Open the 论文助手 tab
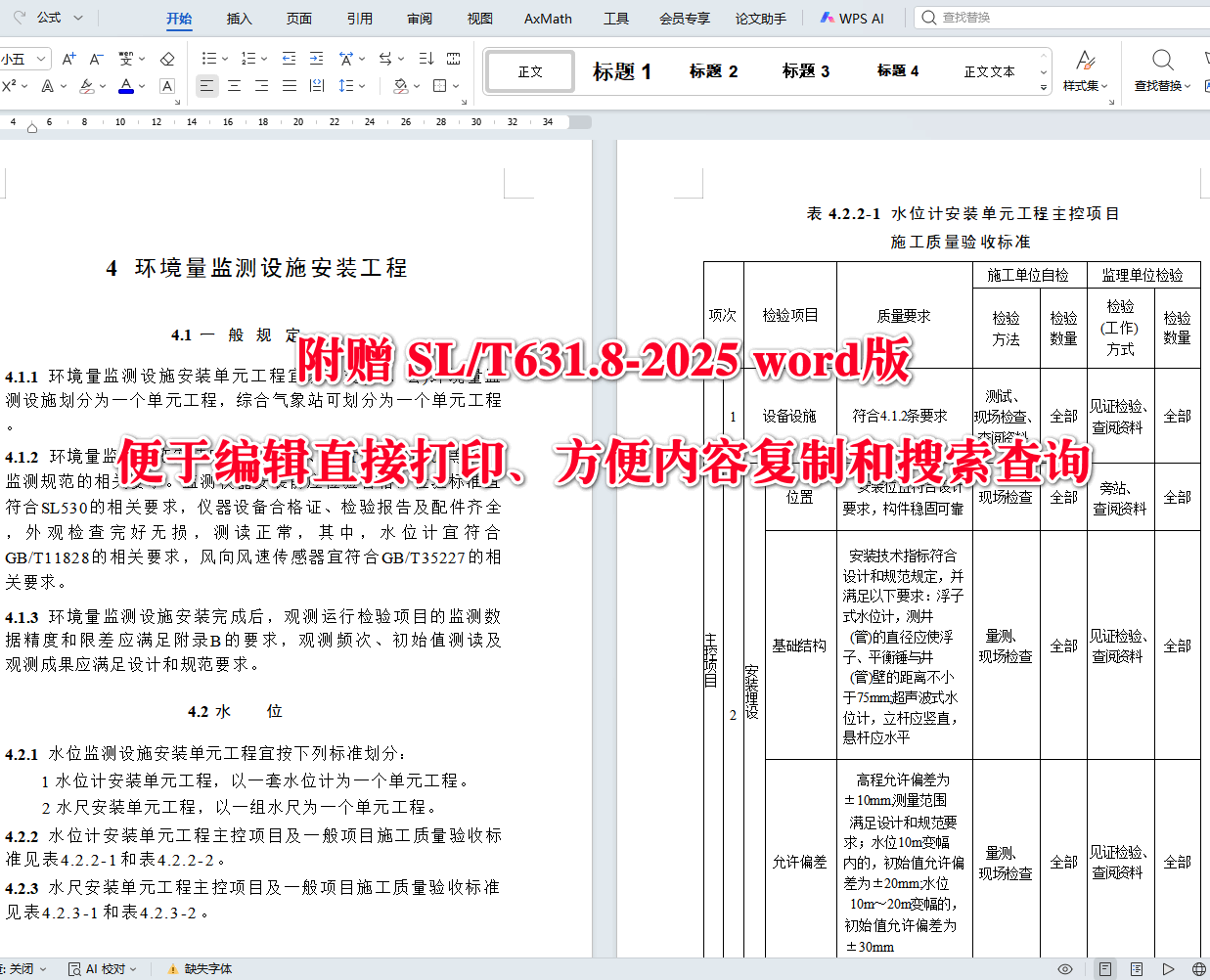The width and height of the screenshot is (1210, 980). 761,19
